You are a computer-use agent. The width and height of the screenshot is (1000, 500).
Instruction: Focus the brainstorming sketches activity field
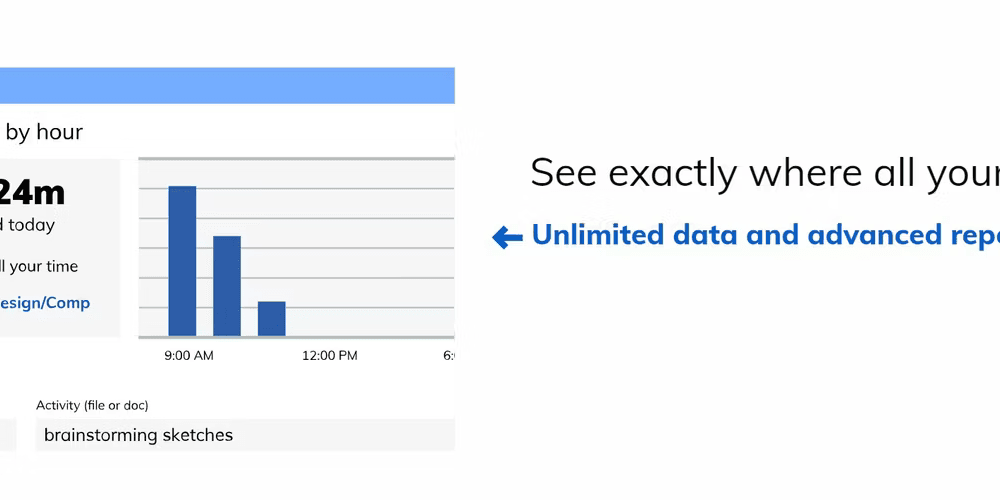(245, 435)
